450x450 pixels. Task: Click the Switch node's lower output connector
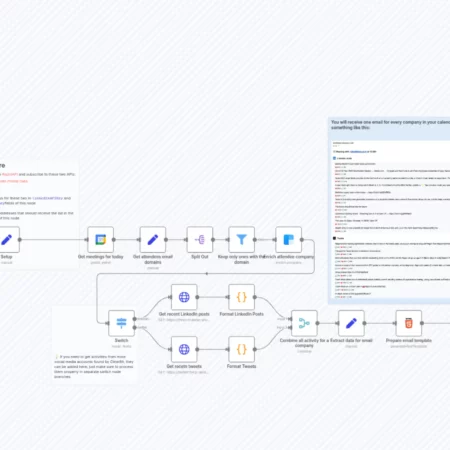click(135, 328)
